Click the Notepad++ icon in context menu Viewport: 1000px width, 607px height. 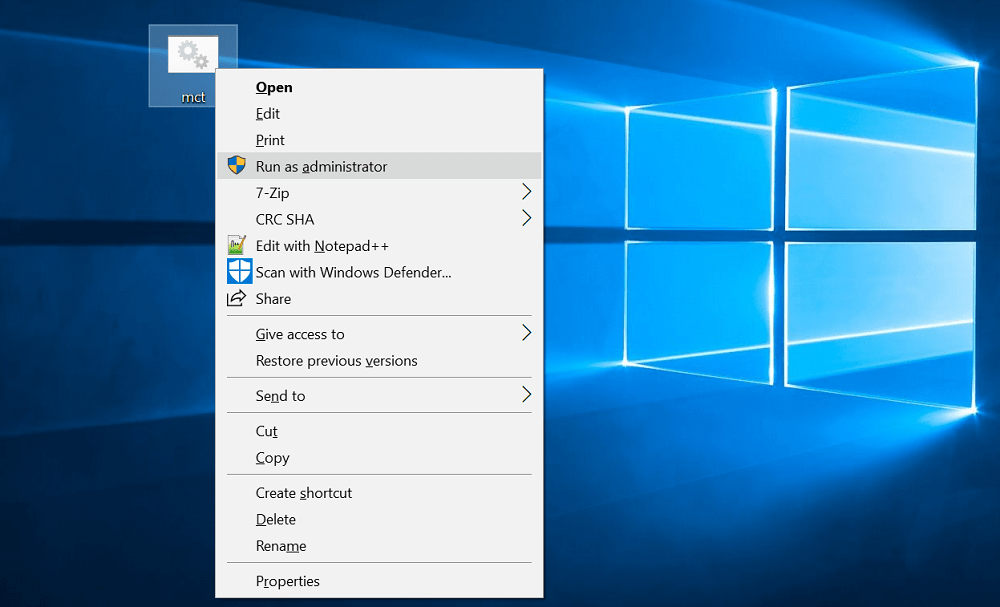(x=237, y=245)
